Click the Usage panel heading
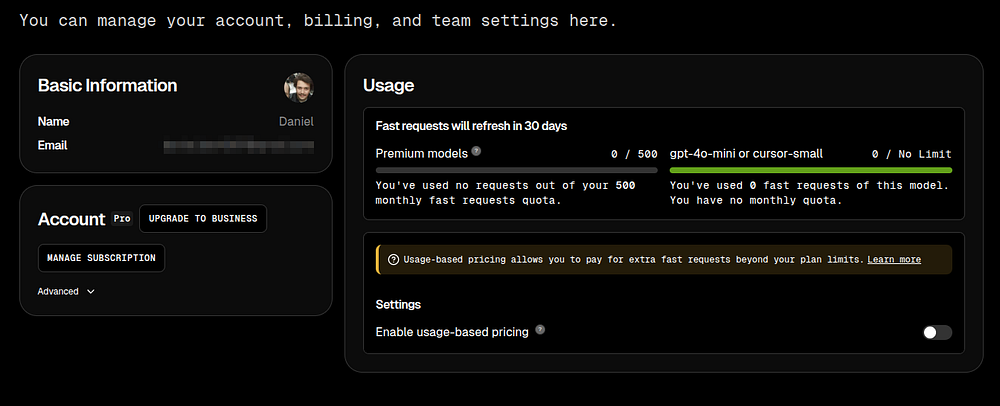 click(388, 86)
